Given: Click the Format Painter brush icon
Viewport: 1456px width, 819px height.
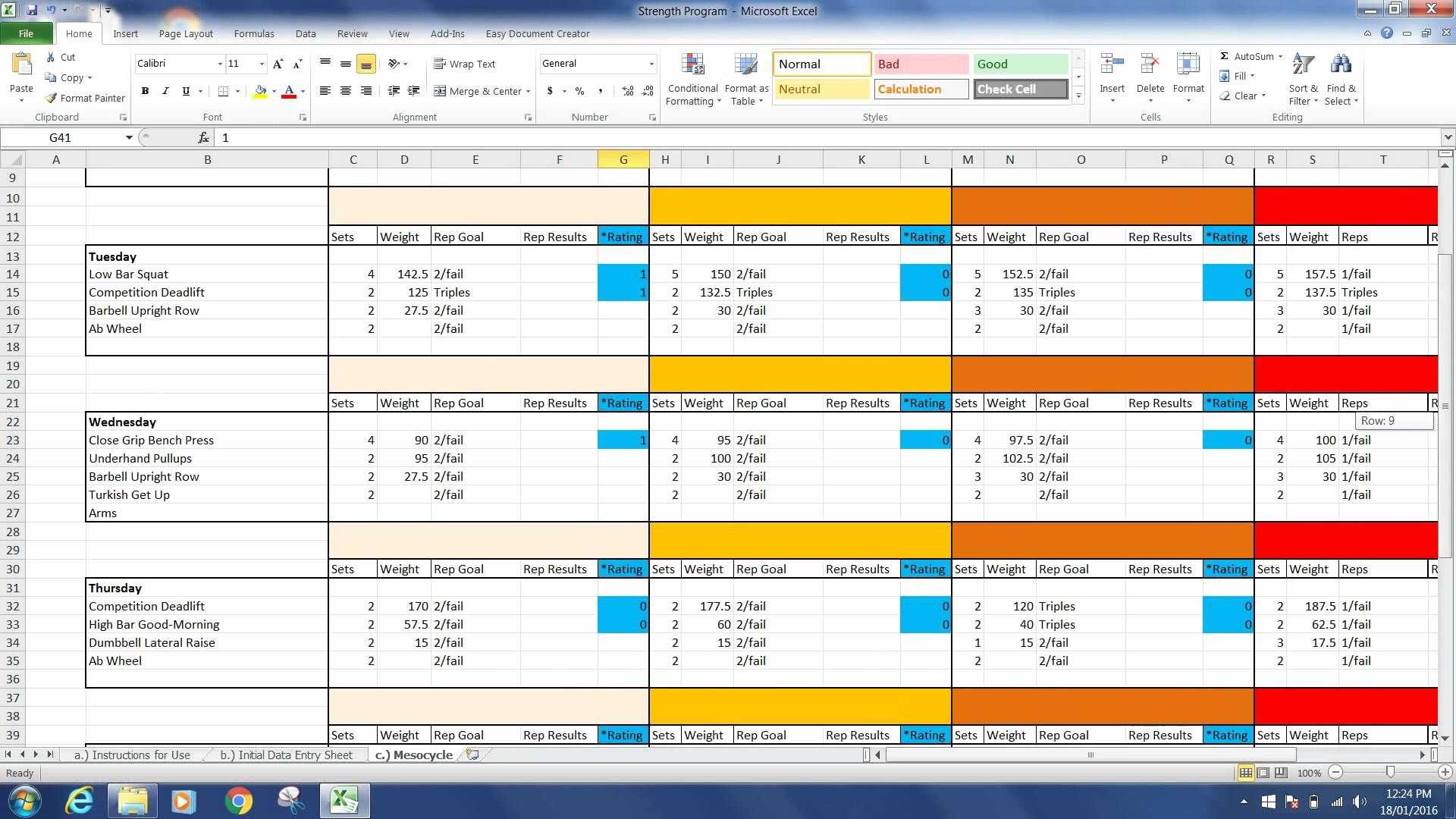Looking at the screenshot, I should pos(52,98).
